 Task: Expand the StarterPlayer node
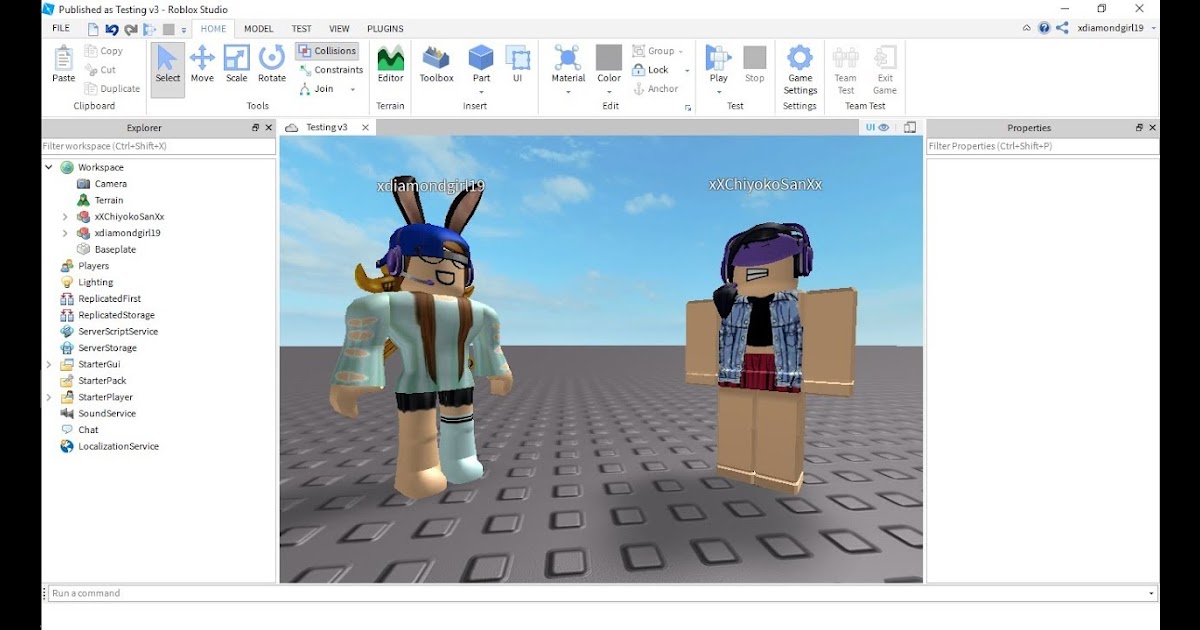(x=49, y=398)
